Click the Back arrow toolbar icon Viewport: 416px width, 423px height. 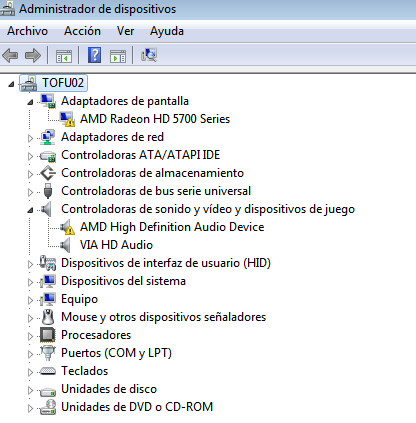[10, 55]
